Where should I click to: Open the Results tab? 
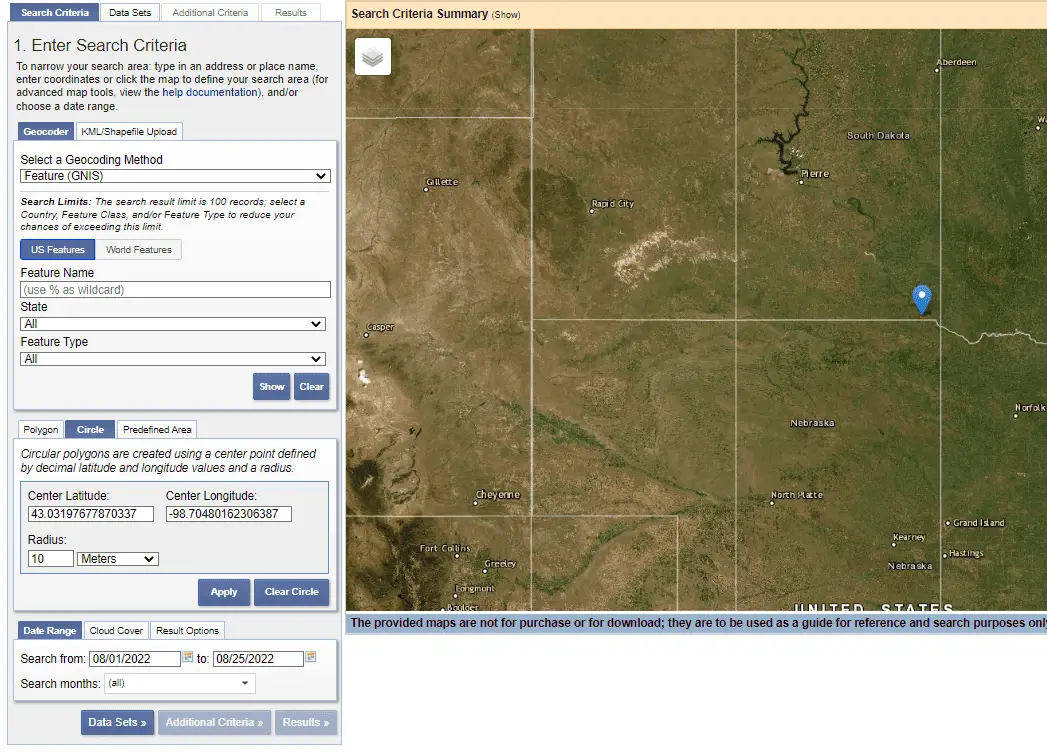coord(290,12)
